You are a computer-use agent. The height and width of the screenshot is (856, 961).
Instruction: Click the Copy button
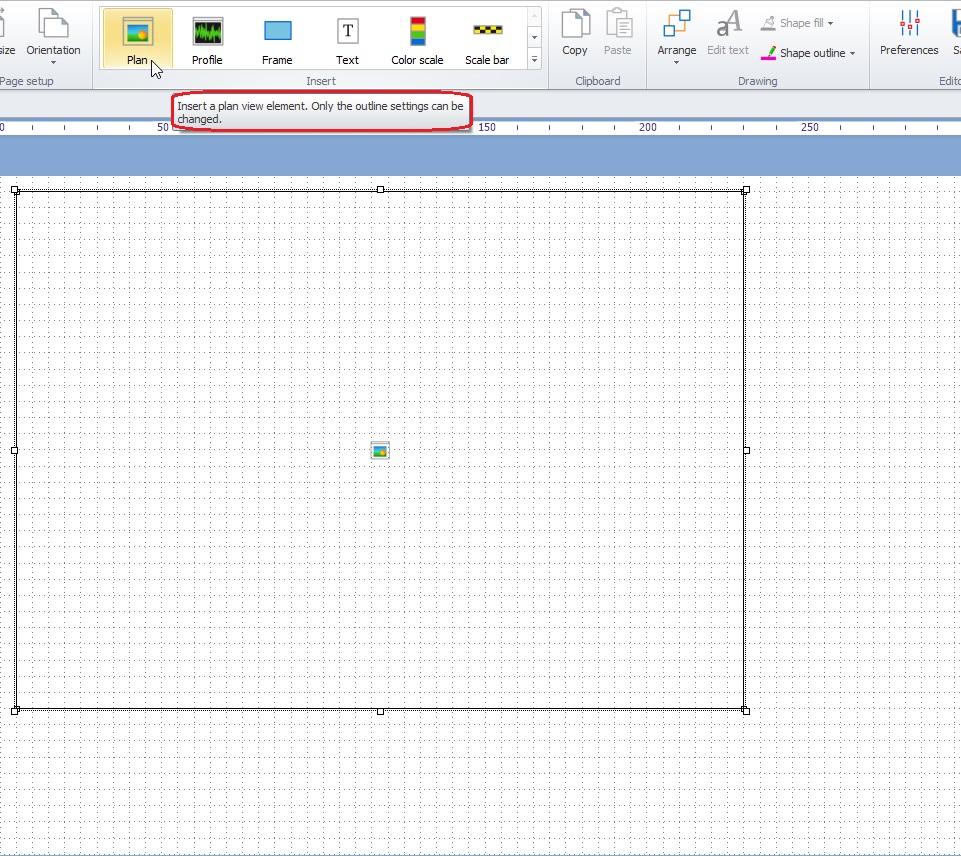pos(575,35)
